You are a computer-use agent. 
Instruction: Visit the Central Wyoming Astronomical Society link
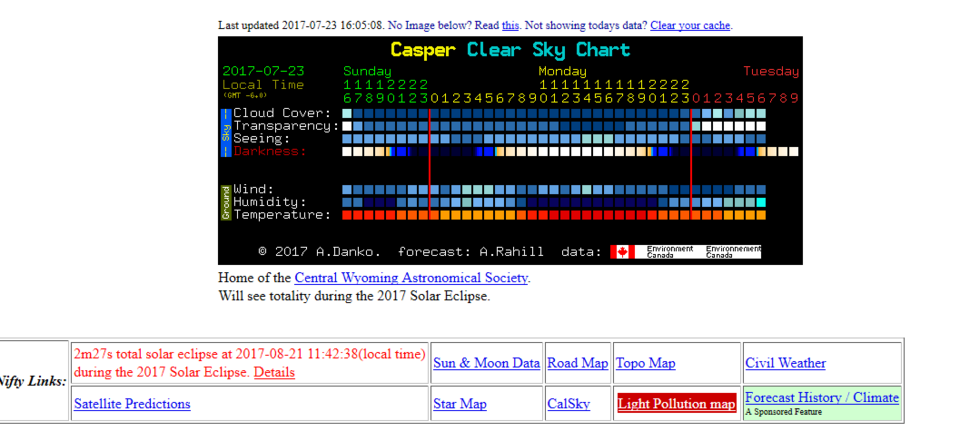point(411,278)
